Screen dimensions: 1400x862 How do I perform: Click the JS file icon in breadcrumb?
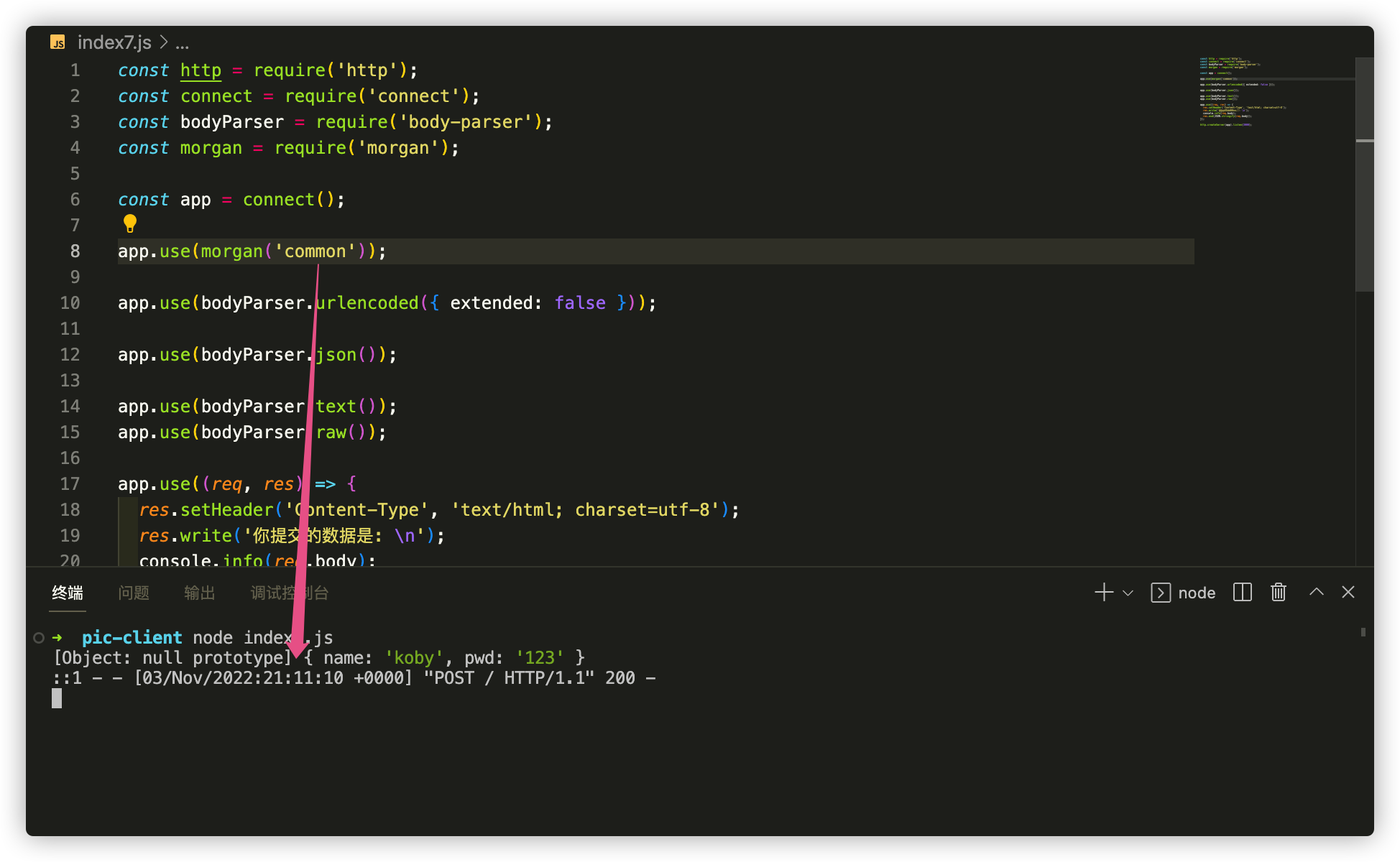(x=57, y=42)
